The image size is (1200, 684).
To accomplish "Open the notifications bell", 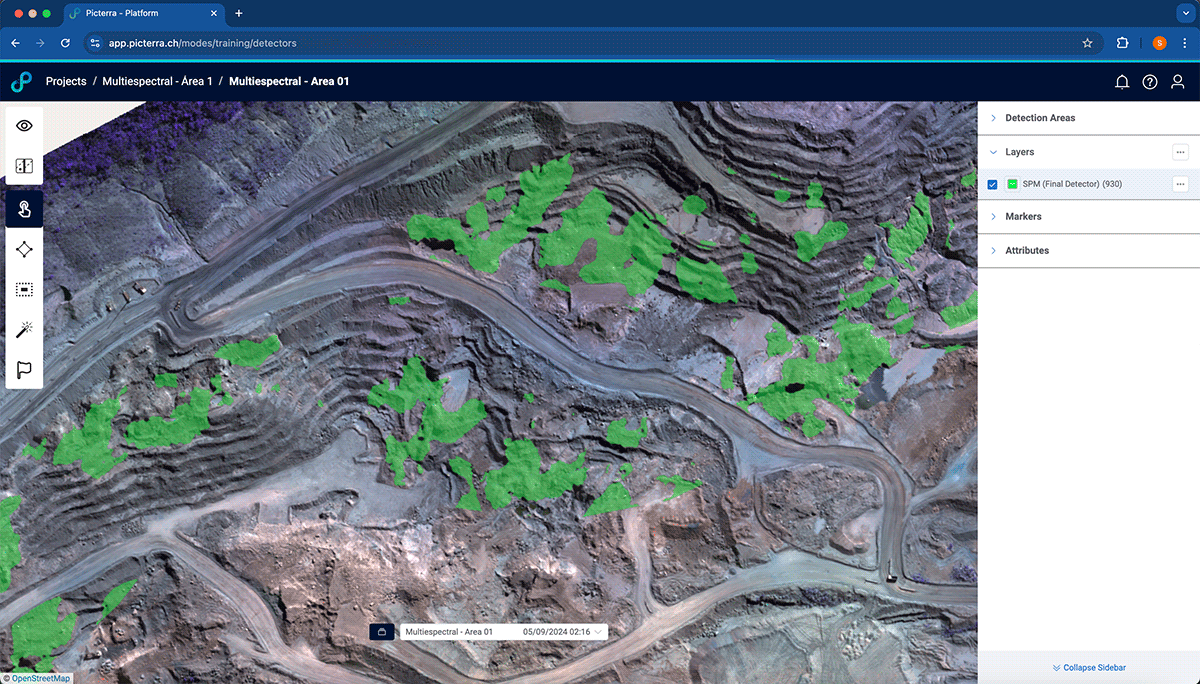I will (x=1122, y=82).
